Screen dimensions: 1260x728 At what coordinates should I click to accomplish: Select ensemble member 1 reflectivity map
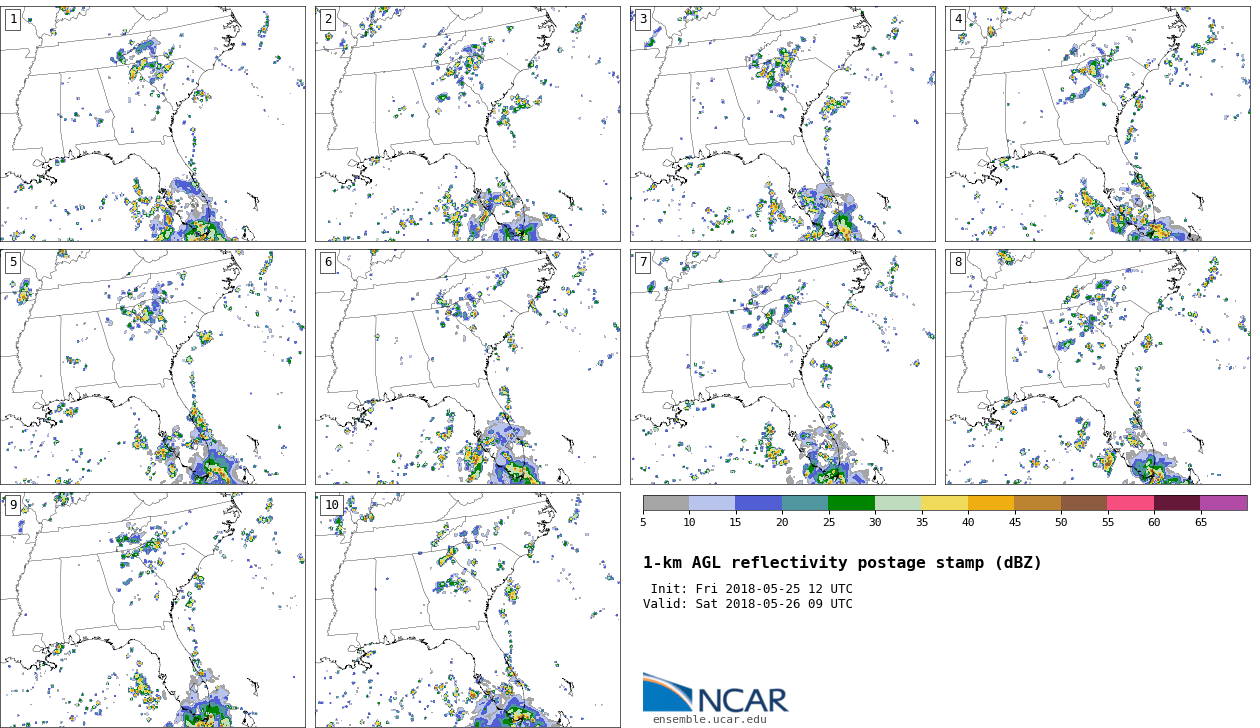(152, 123)
